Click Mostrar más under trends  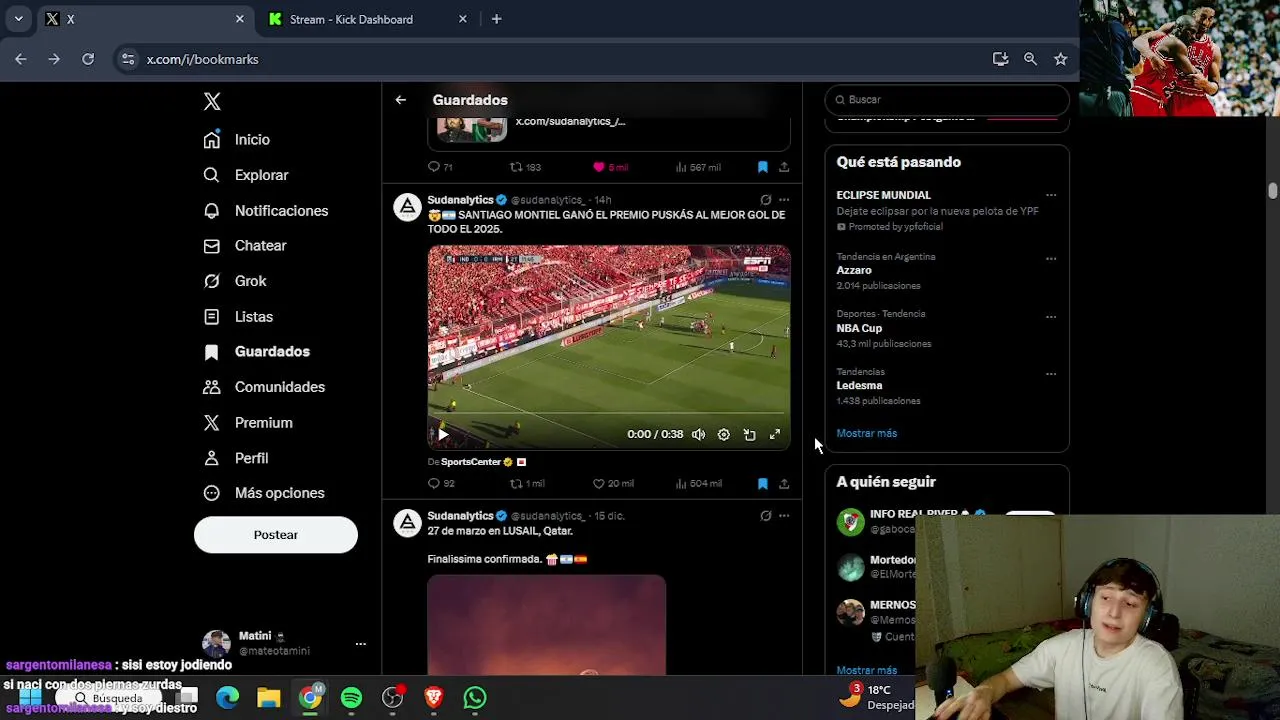coord(867,433)
